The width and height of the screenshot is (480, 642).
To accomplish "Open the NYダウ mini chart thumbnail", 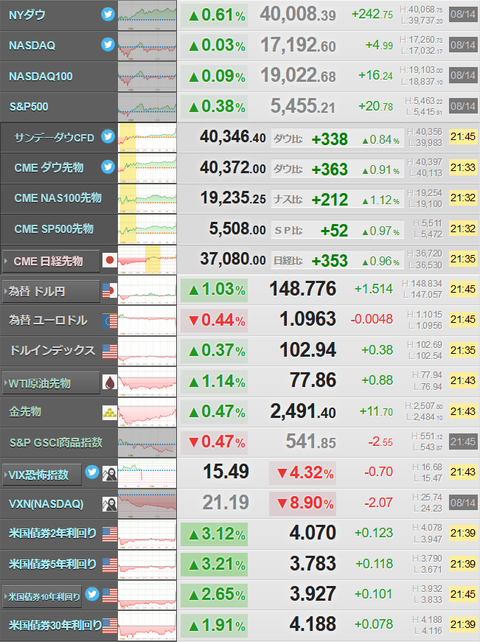I will tap(147, 15).
